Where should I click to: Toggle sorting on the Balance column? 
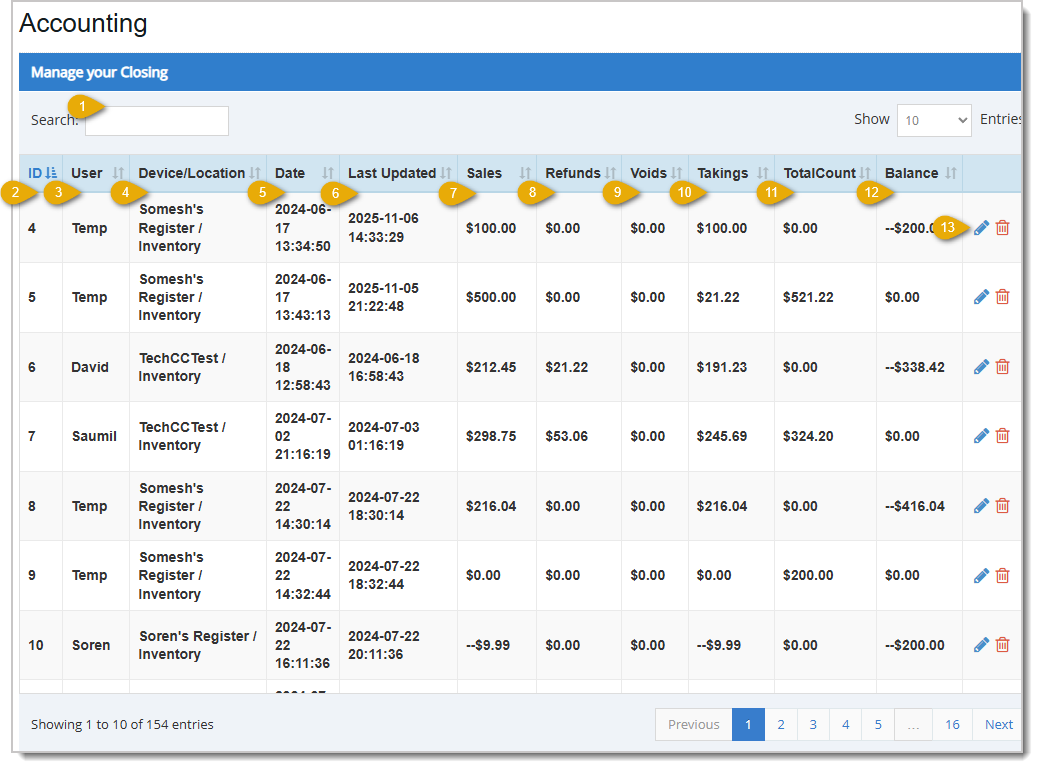click(x=911, y=172)
